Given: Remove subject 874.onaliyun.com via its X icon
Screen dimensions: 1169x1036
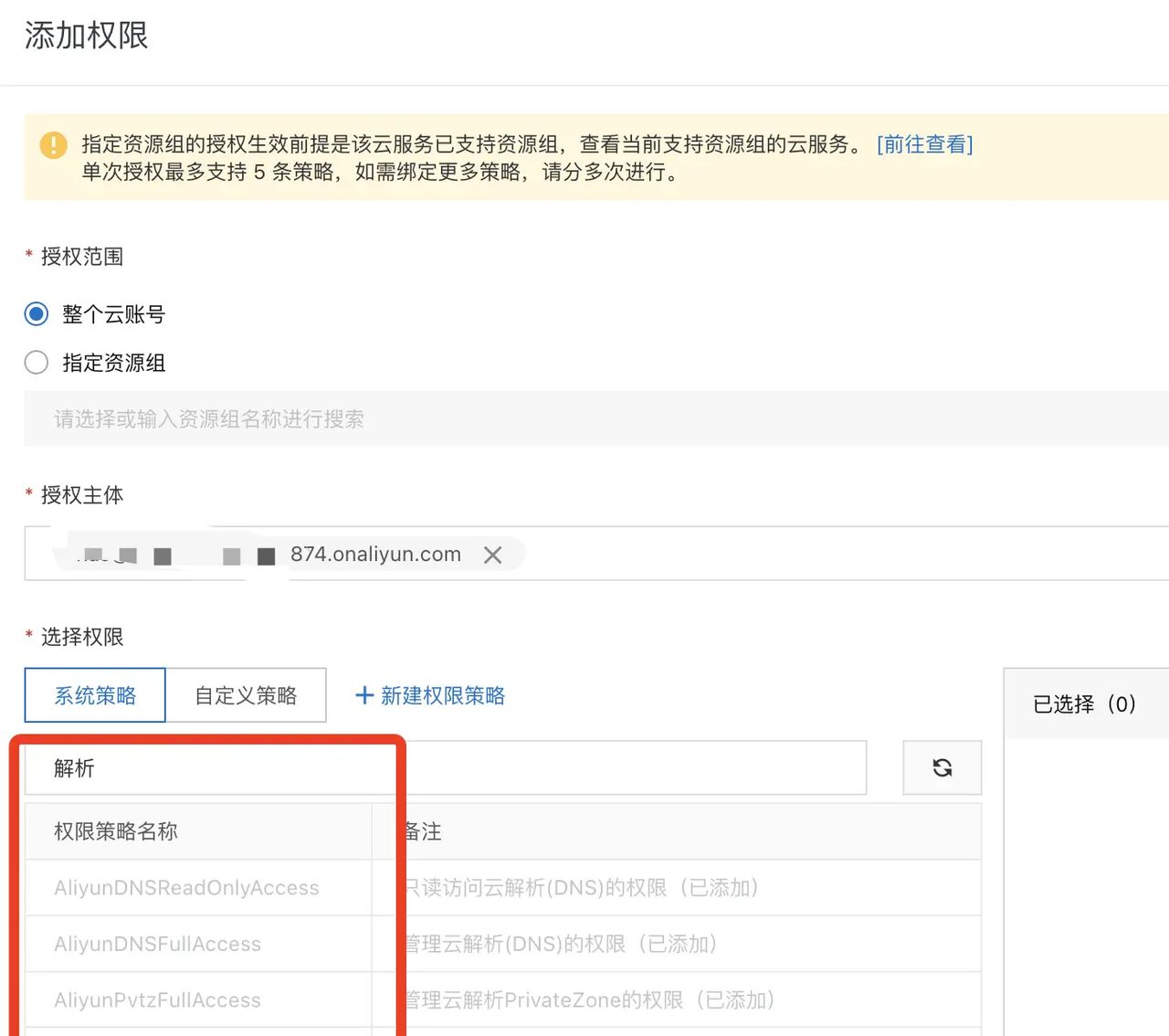Looking at the screenshot, I should coord(492,555).
